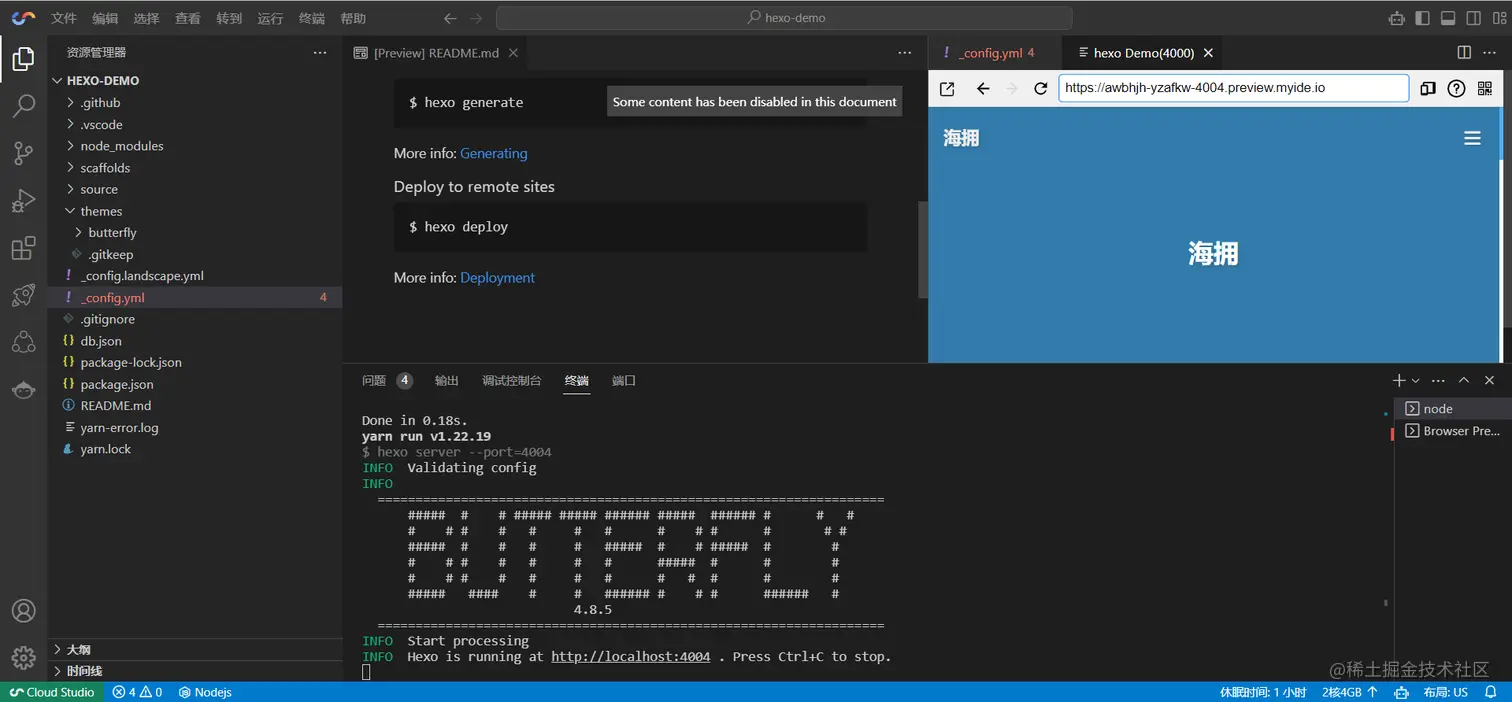The image size is (1512, 702).
Task: Open the Explorer view in activity bar
Action: coord(23,59)
